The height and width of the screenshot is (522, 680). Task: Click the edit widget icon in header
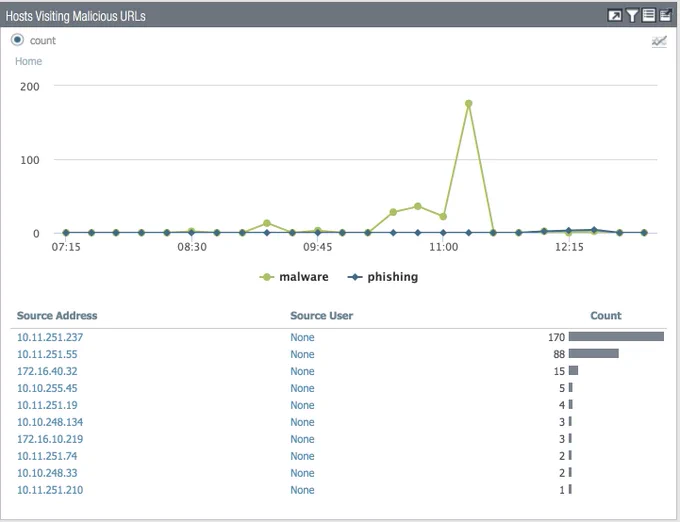tap(665, 16)
